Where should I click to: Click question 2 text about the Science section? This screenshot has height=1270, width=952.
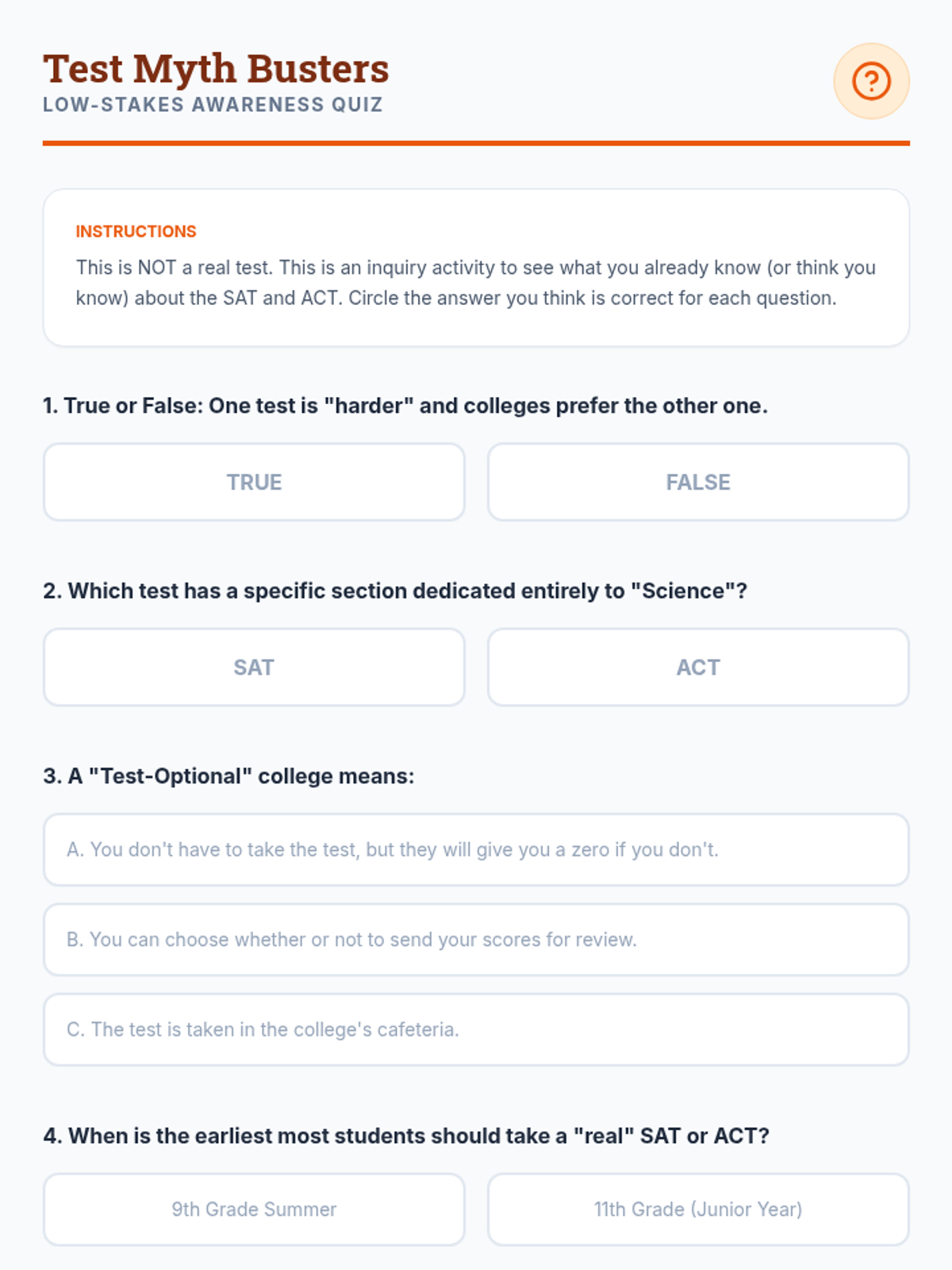point(395,591)
